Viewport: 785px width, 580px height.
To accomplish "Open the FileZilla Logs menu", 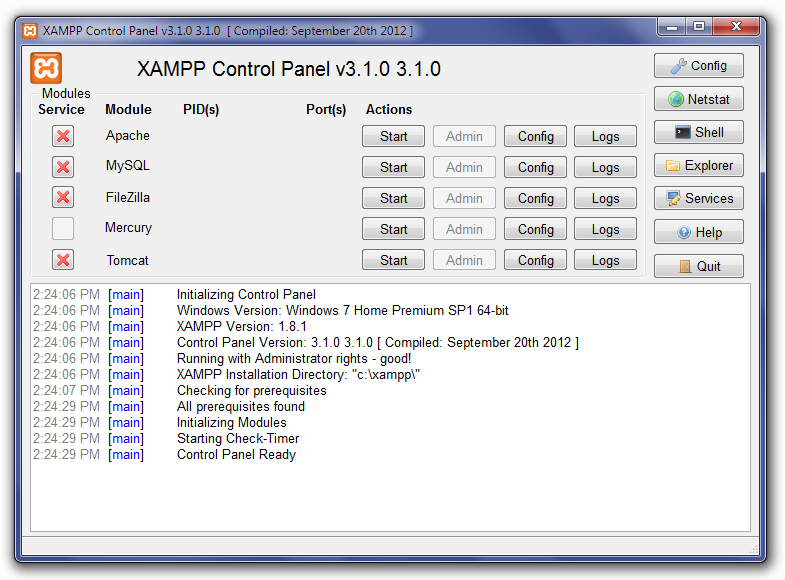I will [606, 198].
